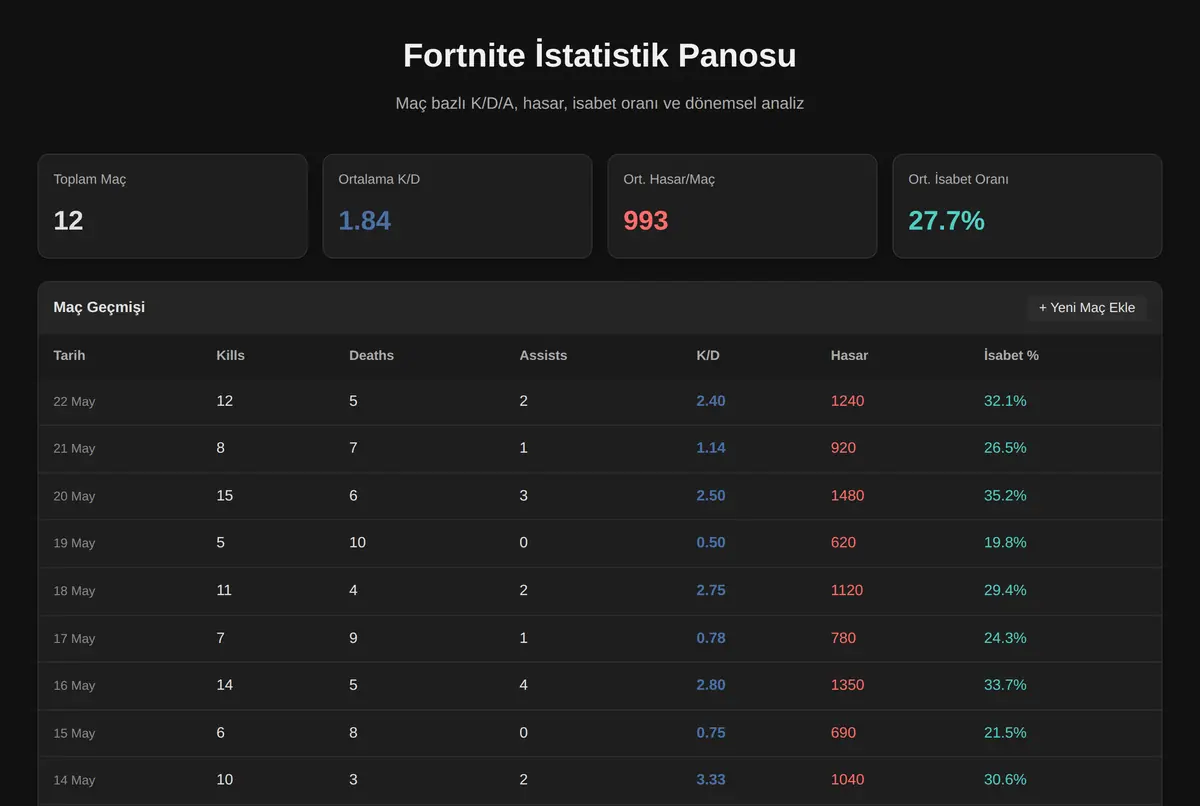Image resolution: width=1200 pixels, height=806 pixels.
Task: Click damage value 1240 in the 22 May row
Action: (848, 401)
